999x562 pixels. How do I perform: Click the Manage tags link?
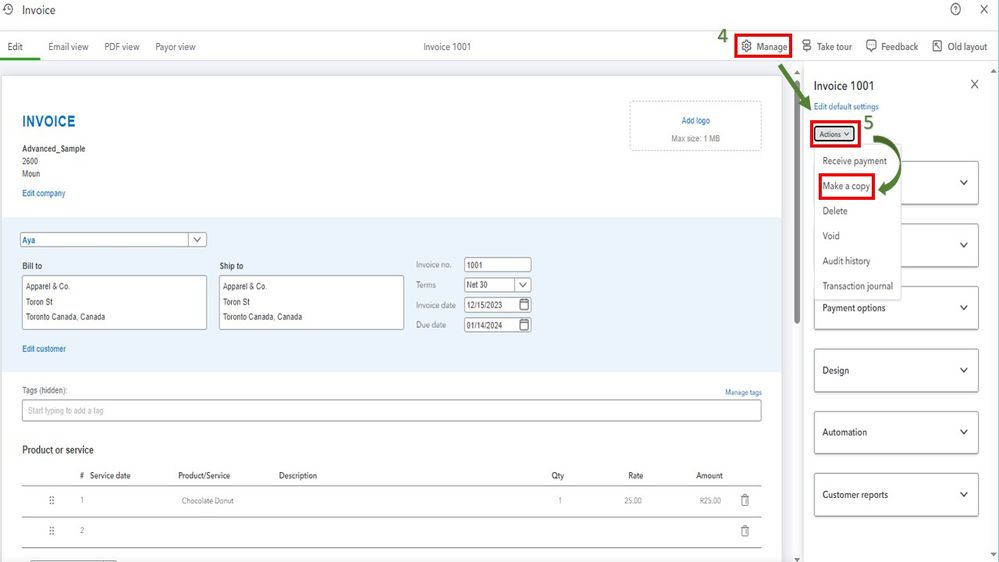pos(743,393)
